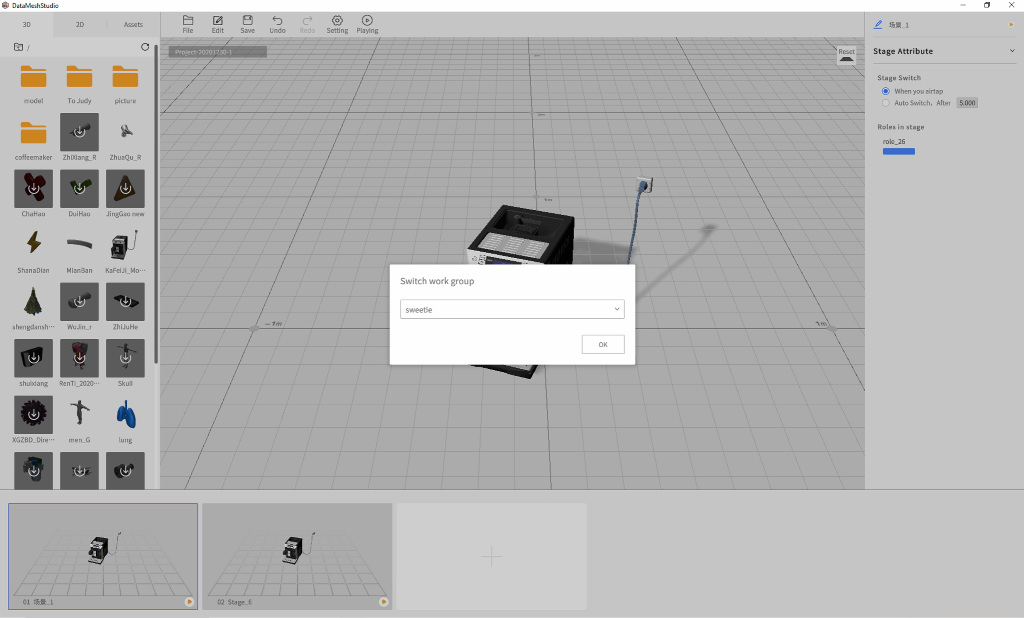Start Playing preview
The image size is (1024, 618).
(367, 24)
